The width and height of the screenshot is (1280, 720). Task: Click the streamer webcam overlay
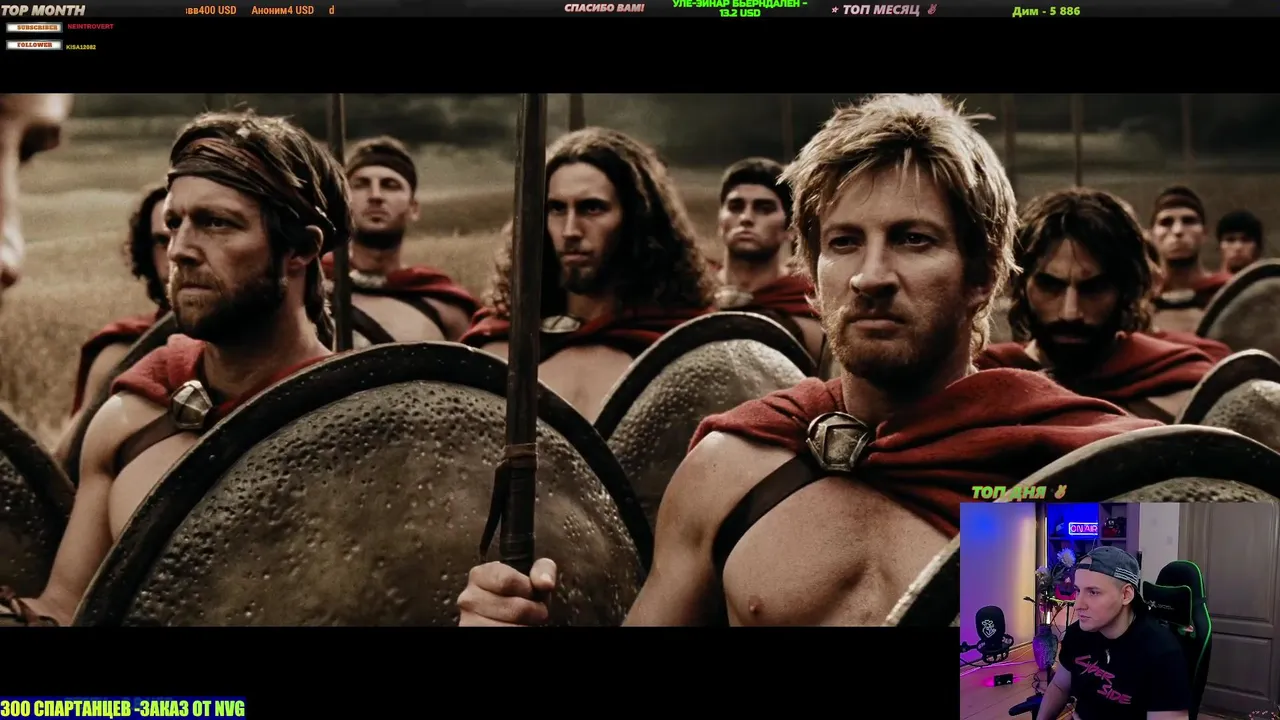pyautogui.click(x=1120, y=611)
